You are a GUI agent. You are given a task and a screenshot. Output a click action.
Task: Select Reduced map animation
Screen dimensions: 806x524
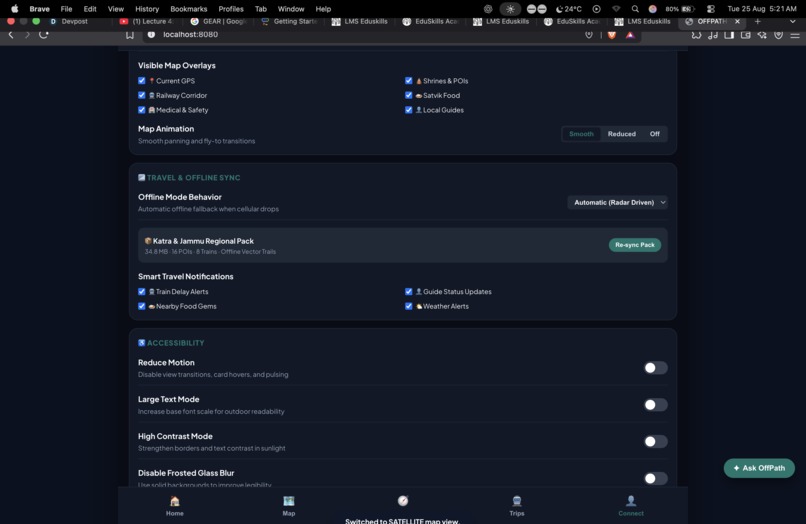coord(621,134)
